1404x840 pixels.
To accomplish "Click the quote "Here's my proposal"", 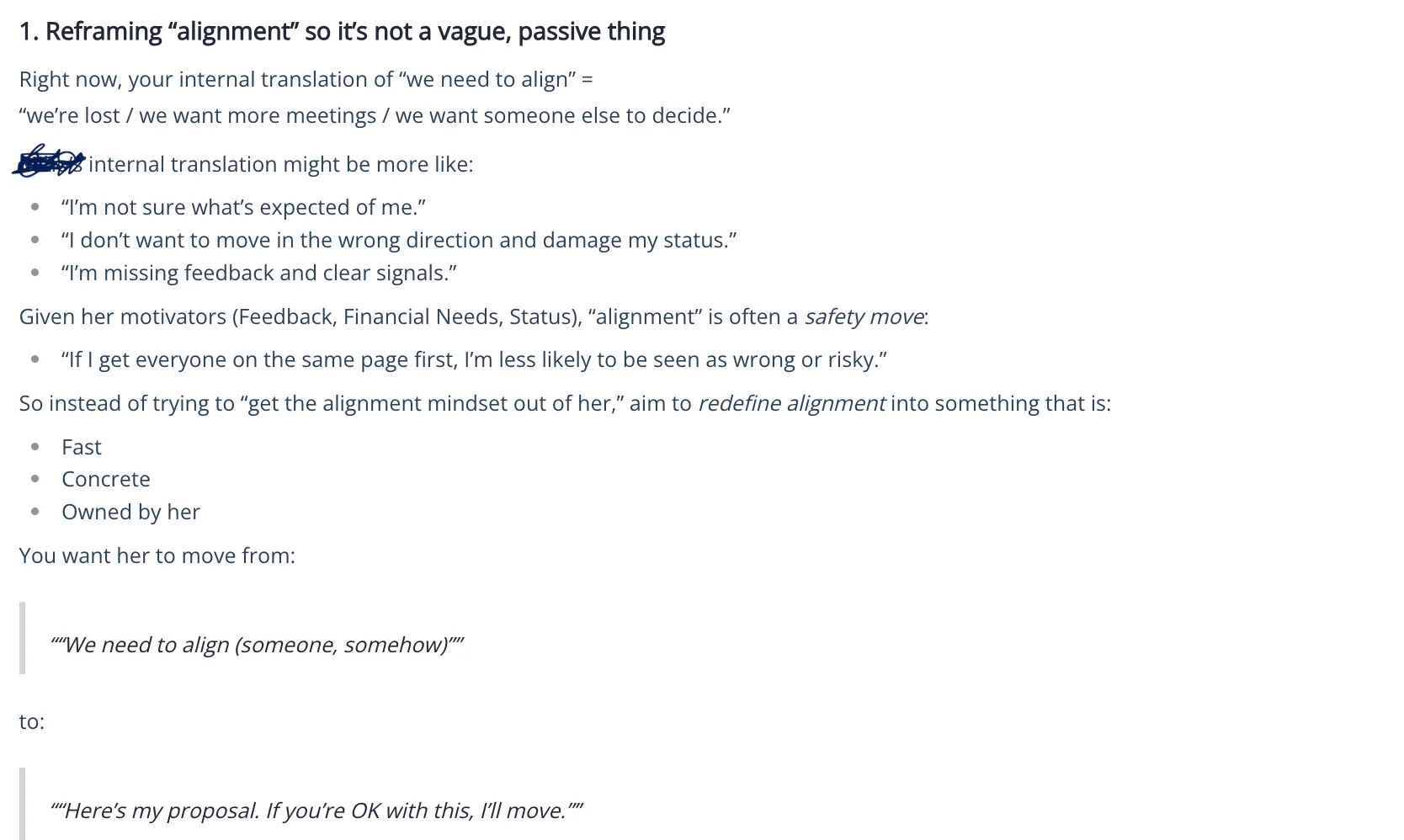I will (x=316, y=811).
